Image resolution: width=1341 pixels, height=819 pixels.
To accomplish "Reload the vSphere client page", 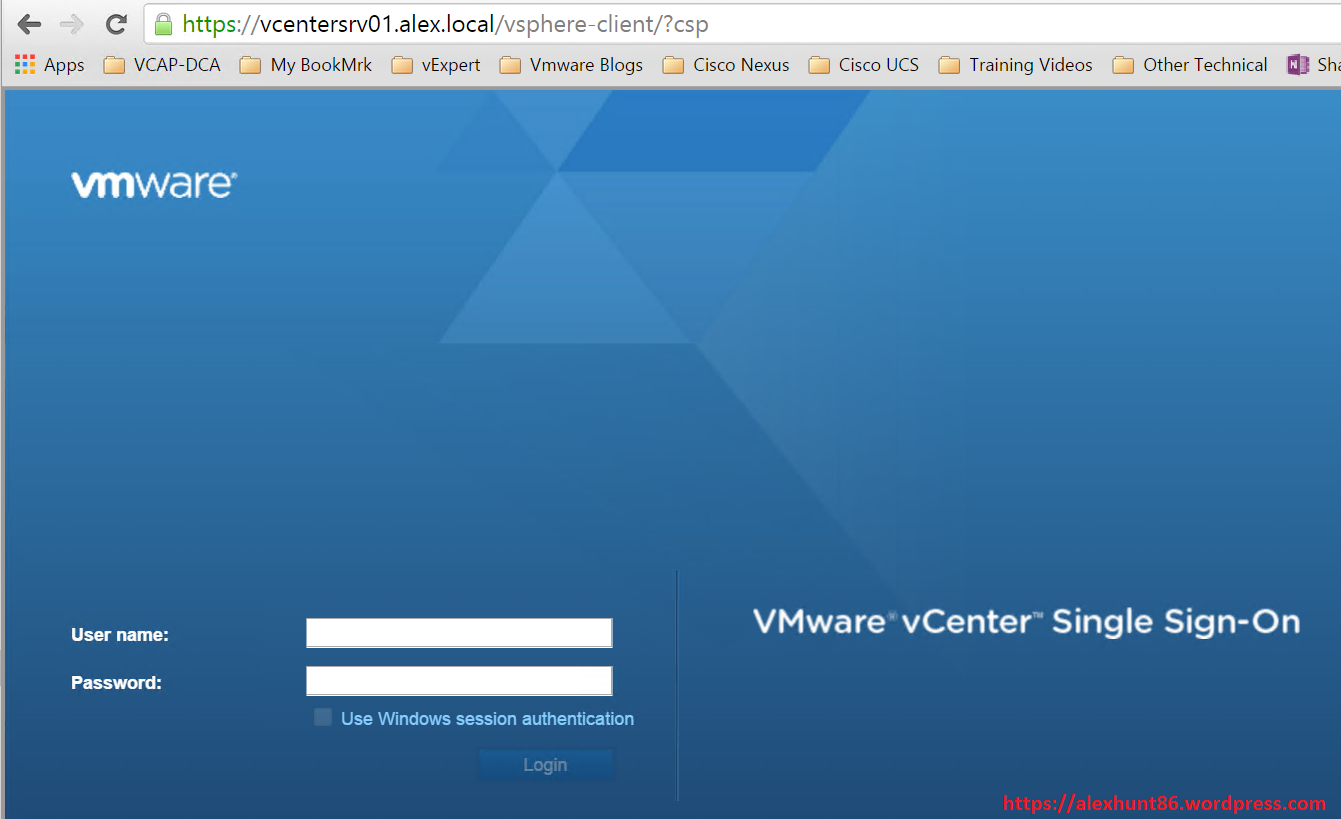I will click(x=116, y=24).
